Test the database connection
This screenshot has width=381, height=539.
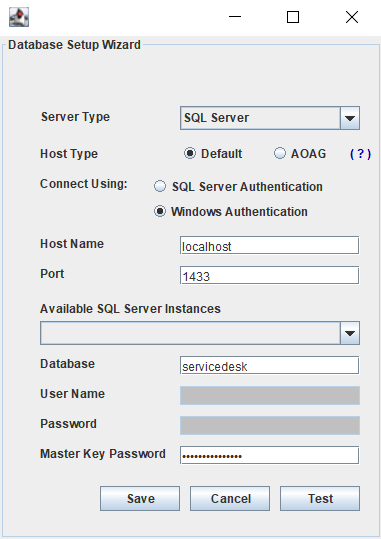pos(320,498)
